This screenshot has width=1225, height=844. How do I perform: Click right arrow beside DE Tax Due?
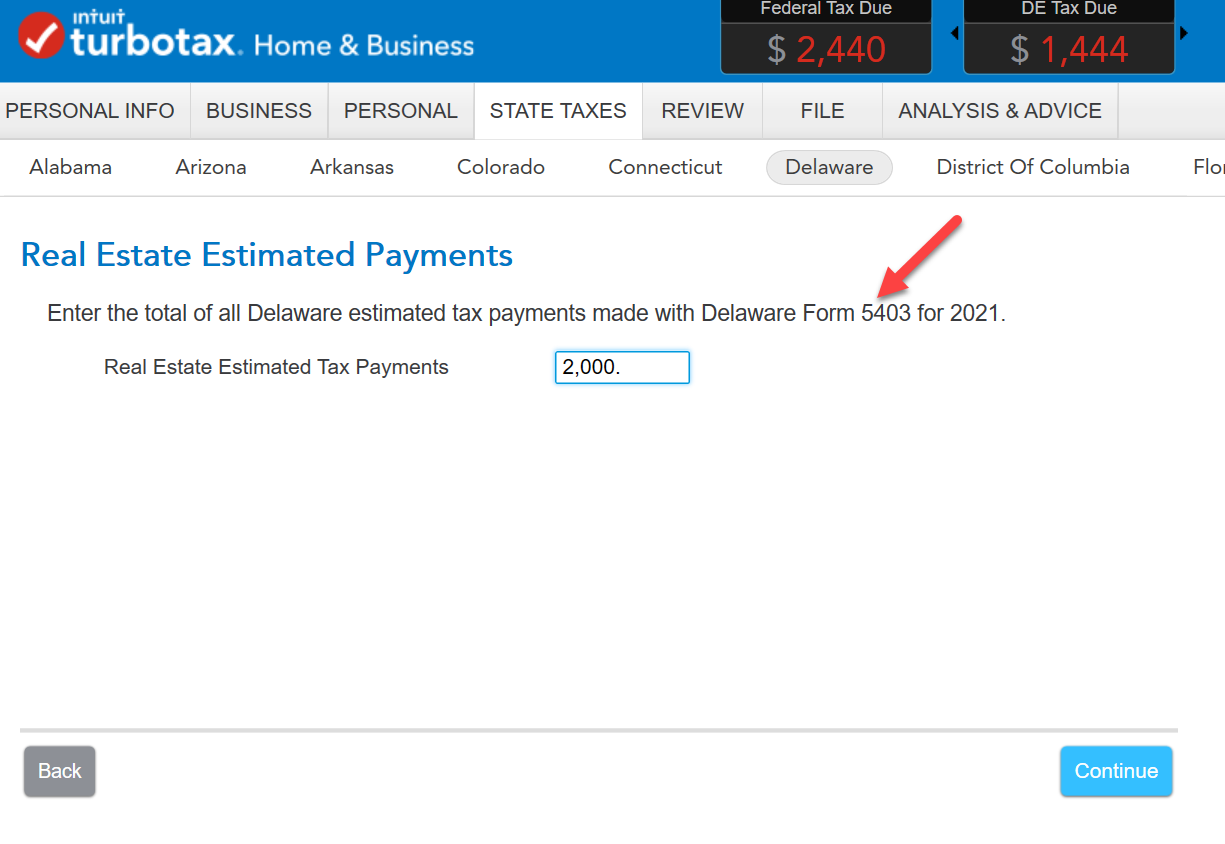pyautogui.click(x=1184, y=34)
